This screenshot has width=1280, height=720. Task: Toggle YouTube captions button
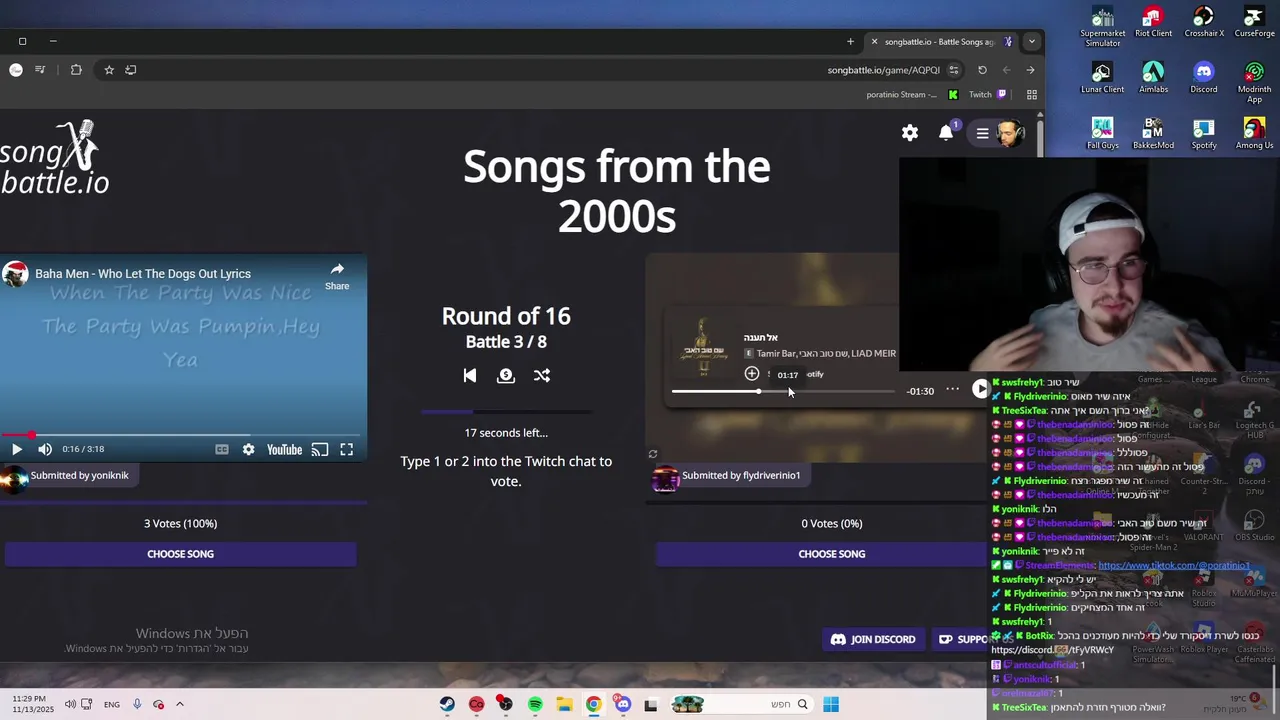222,449
